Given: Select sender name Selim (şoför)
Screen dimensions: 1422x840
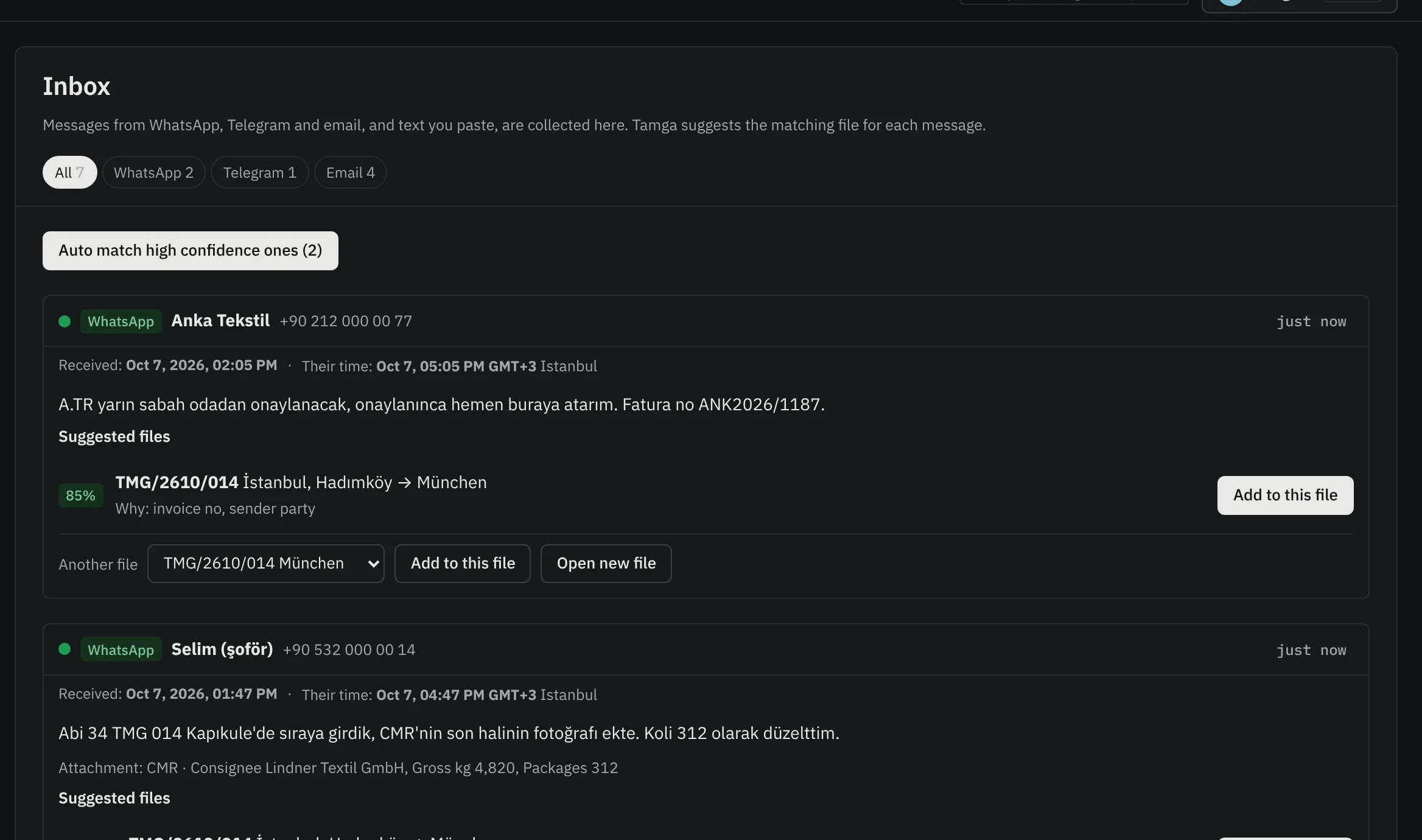Looking at the screenshot, I should click(x=222, y=649).
